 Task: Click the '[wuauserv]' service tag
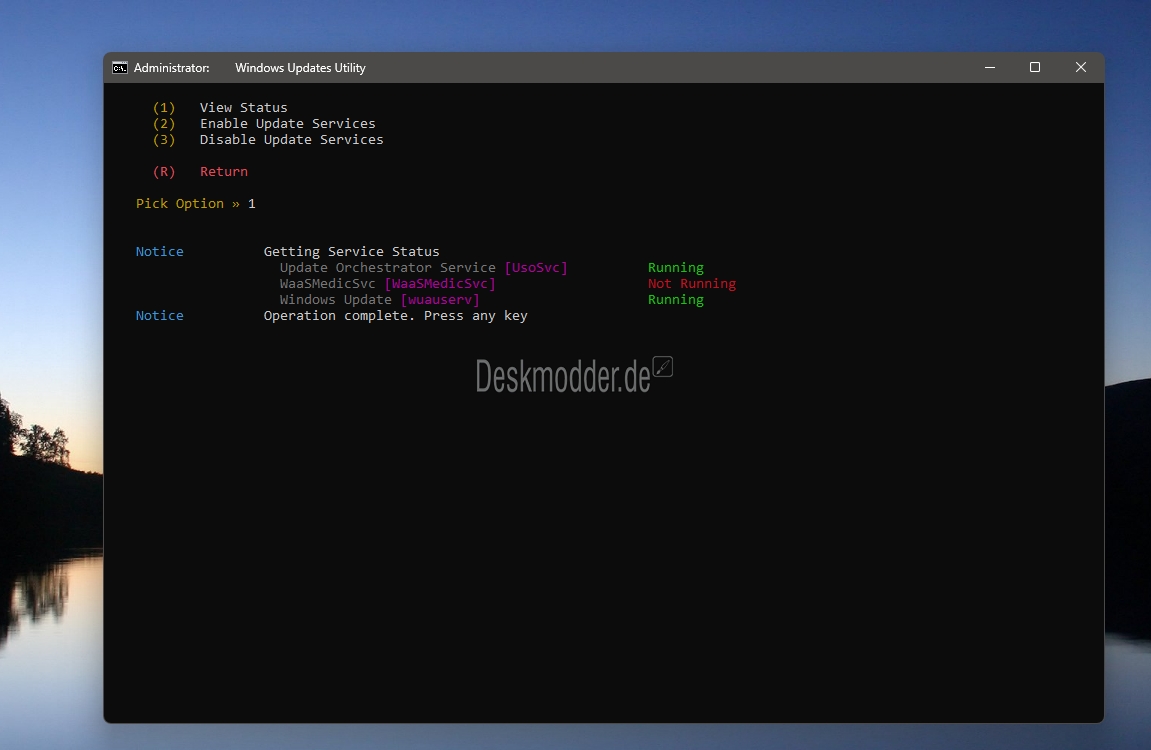pos(440,300)
